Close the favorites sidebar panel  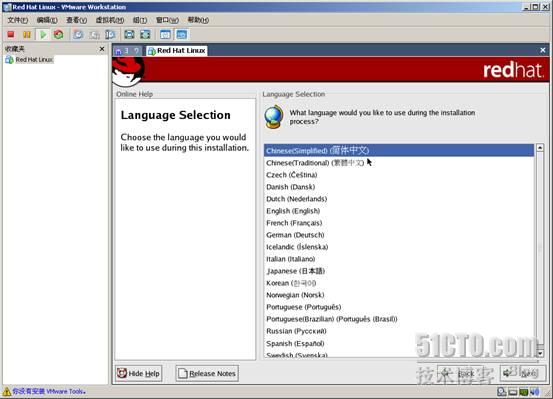pos(102,49)
